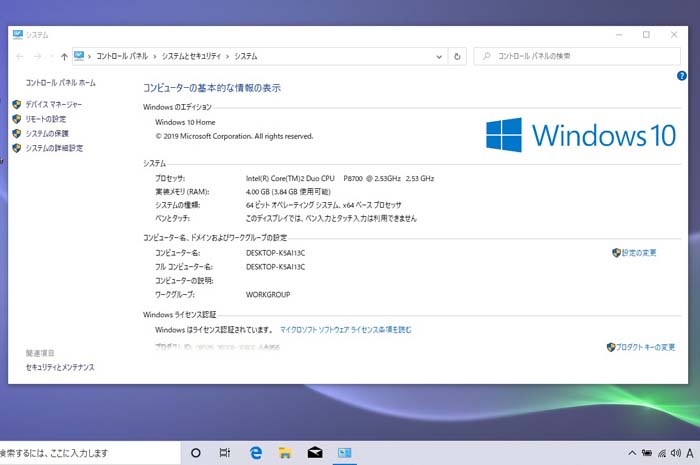Go up one level with the up arrow
The width and height of the screenshot is (700, 465).
tap(64, 57)
